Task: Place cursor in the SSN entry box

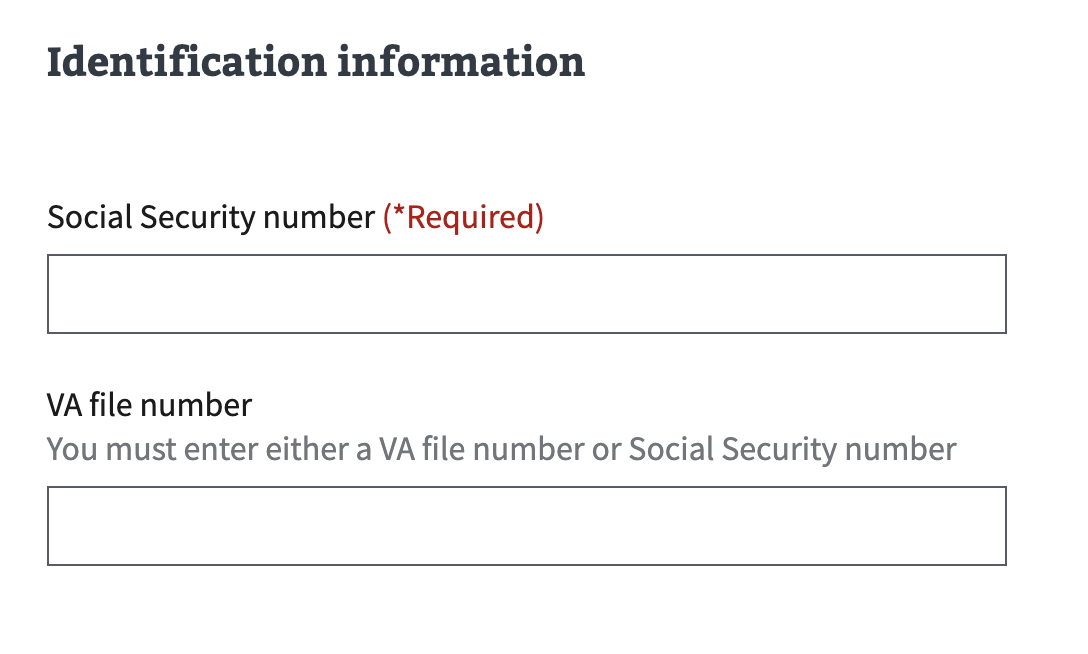Action: [x=526, y=294]
